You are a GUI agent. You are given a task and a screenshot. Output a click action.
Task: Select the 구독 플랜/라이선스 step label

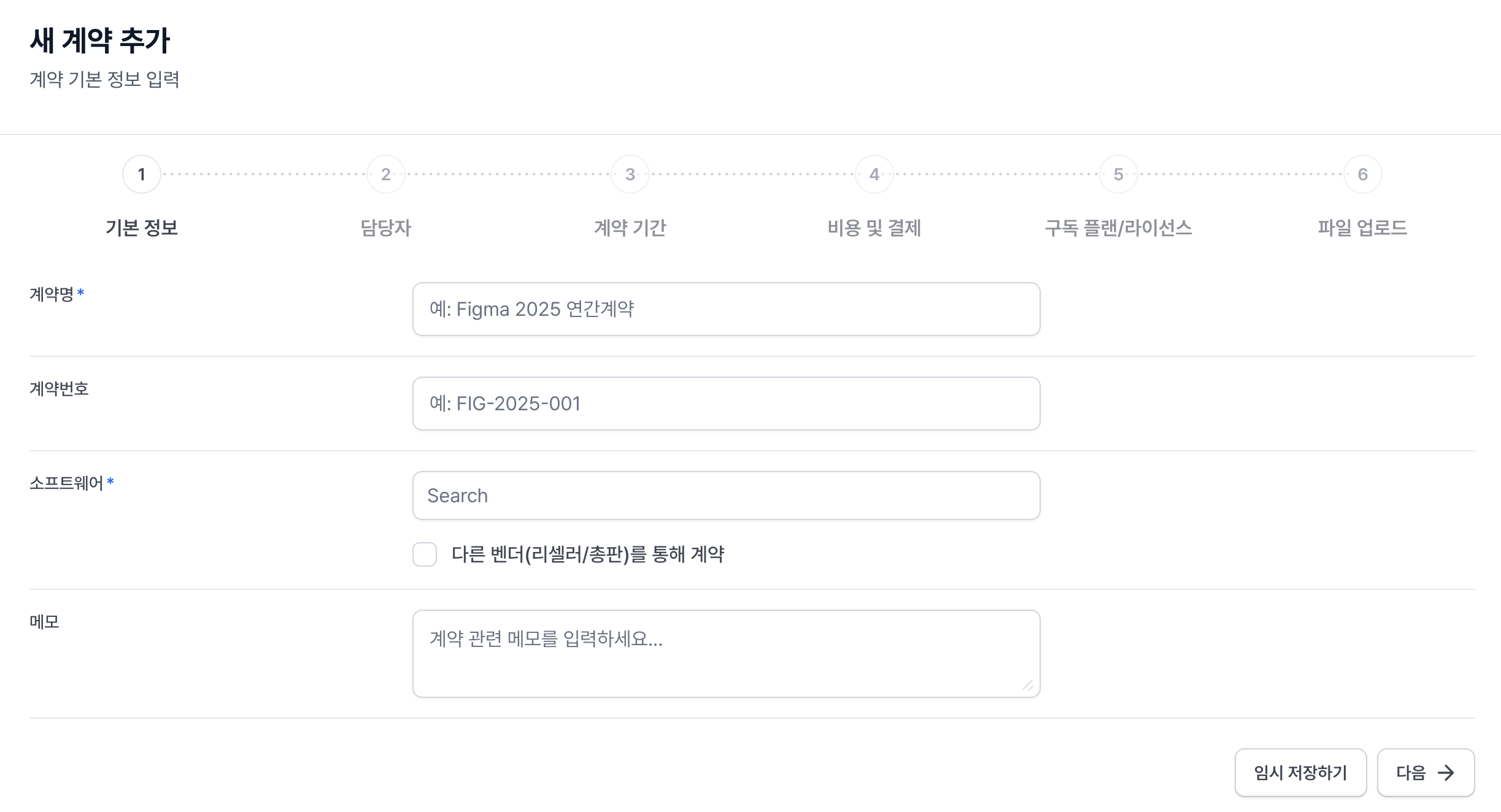point(1119,228)
